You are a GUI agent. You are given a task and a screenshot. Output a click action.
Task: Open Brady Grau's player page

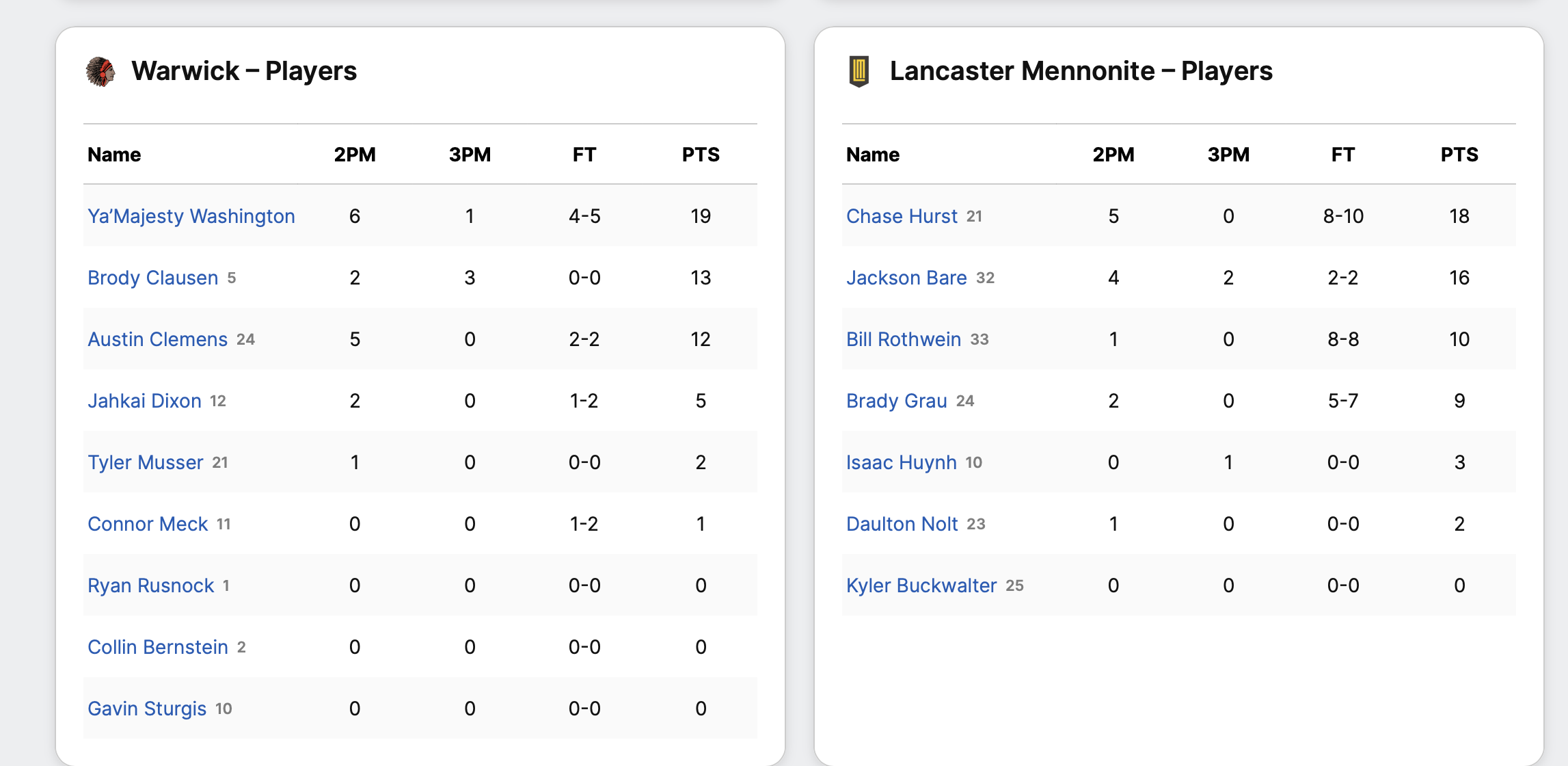897,401
